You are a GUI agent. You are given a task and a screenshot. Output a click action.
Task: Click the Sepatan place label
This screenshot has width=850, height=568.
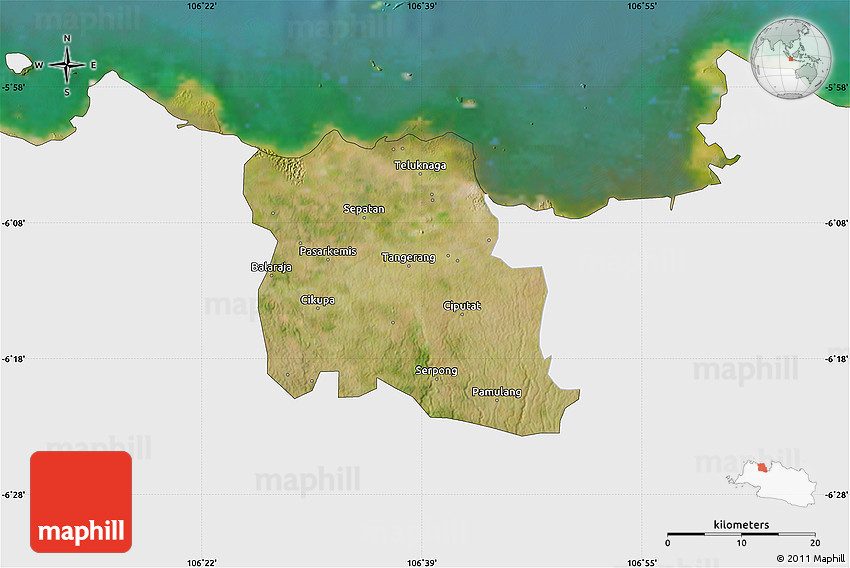point(364,209)
